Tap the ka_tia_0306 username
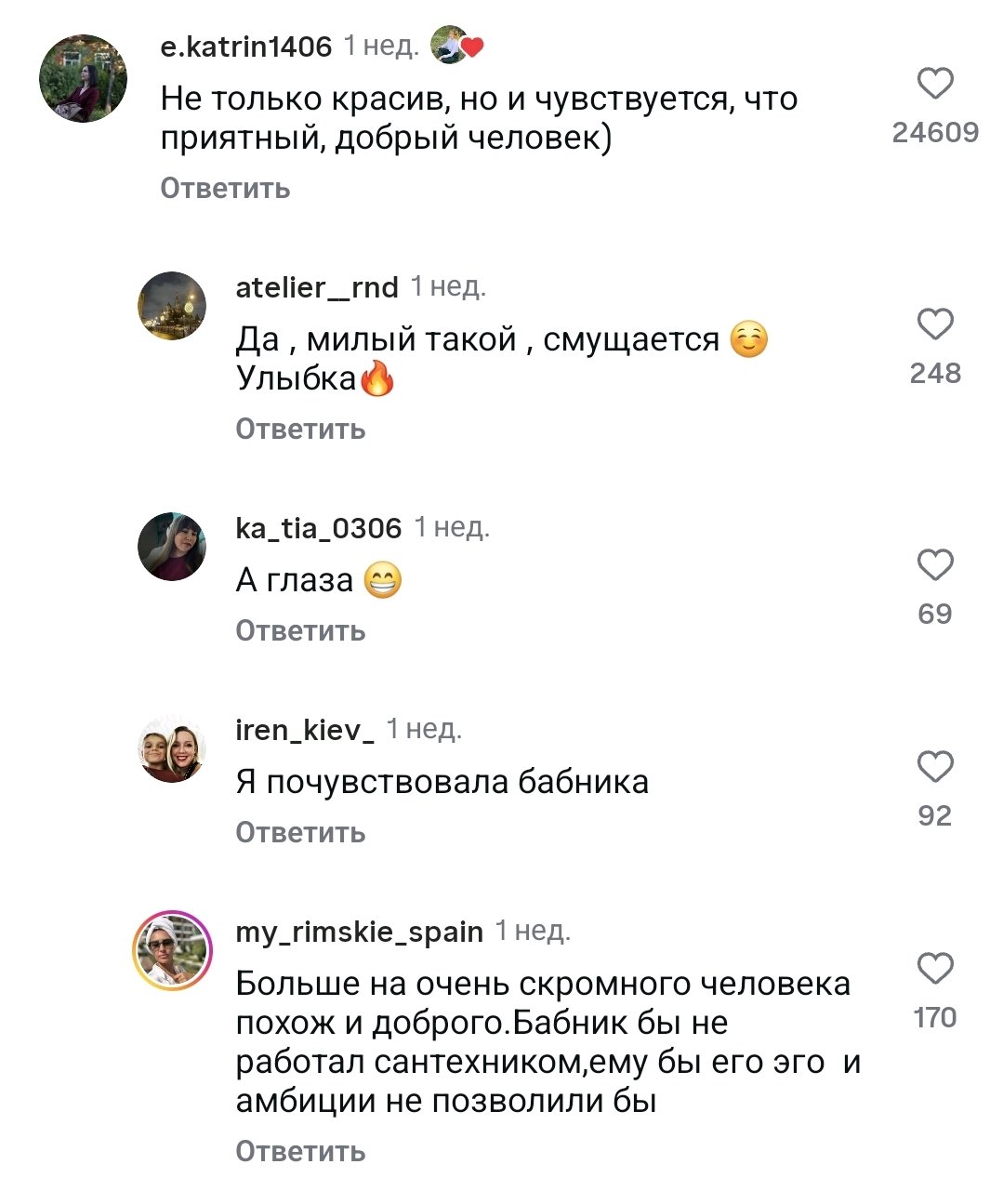Viewport: 1003px width, 1204px height. click(x=318, y=529)
